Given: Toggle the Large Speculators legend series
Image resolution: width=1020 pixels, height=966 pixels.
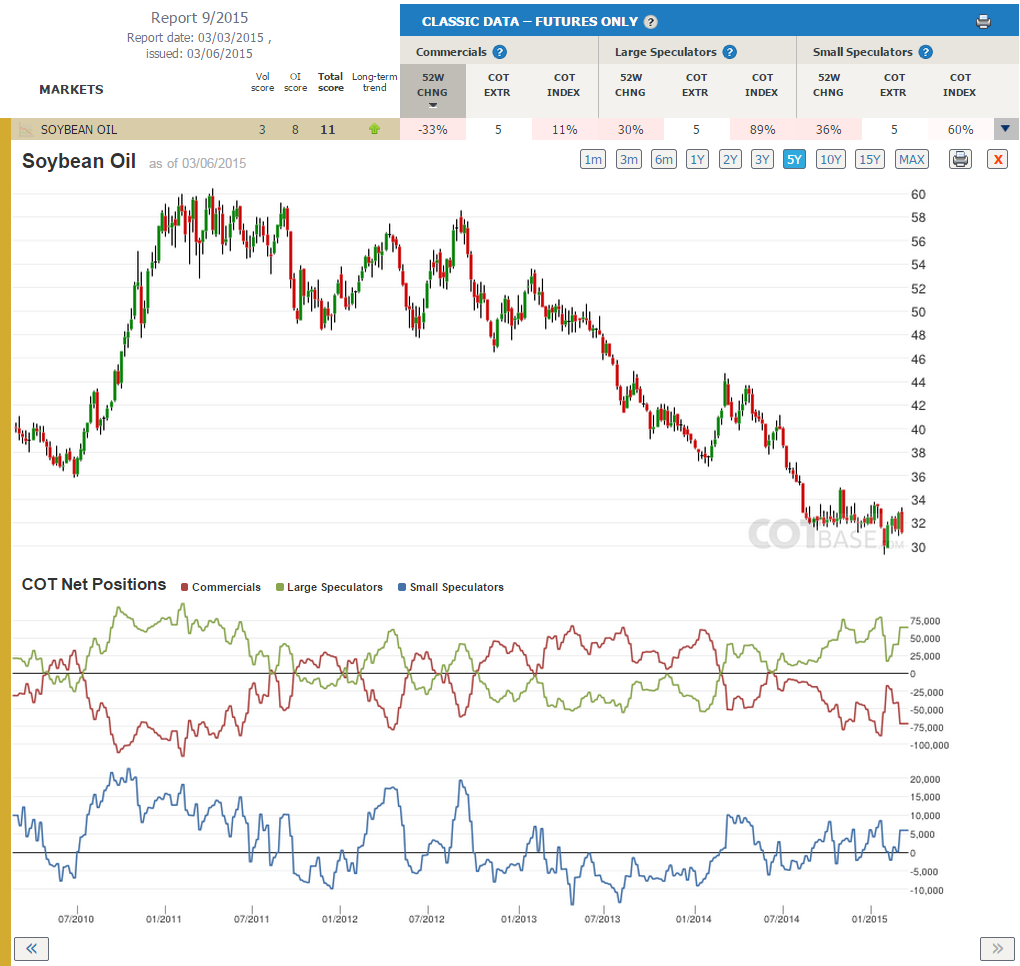Looking at the screenshot, I should coord(329,587).
